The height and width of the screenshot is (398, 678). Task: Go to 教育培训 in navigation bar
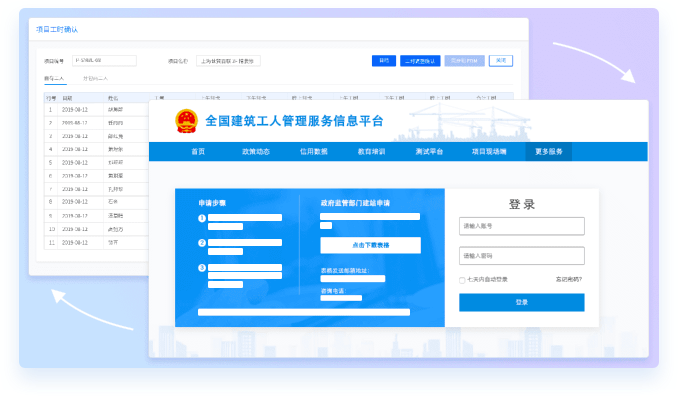tap(371, 151)
